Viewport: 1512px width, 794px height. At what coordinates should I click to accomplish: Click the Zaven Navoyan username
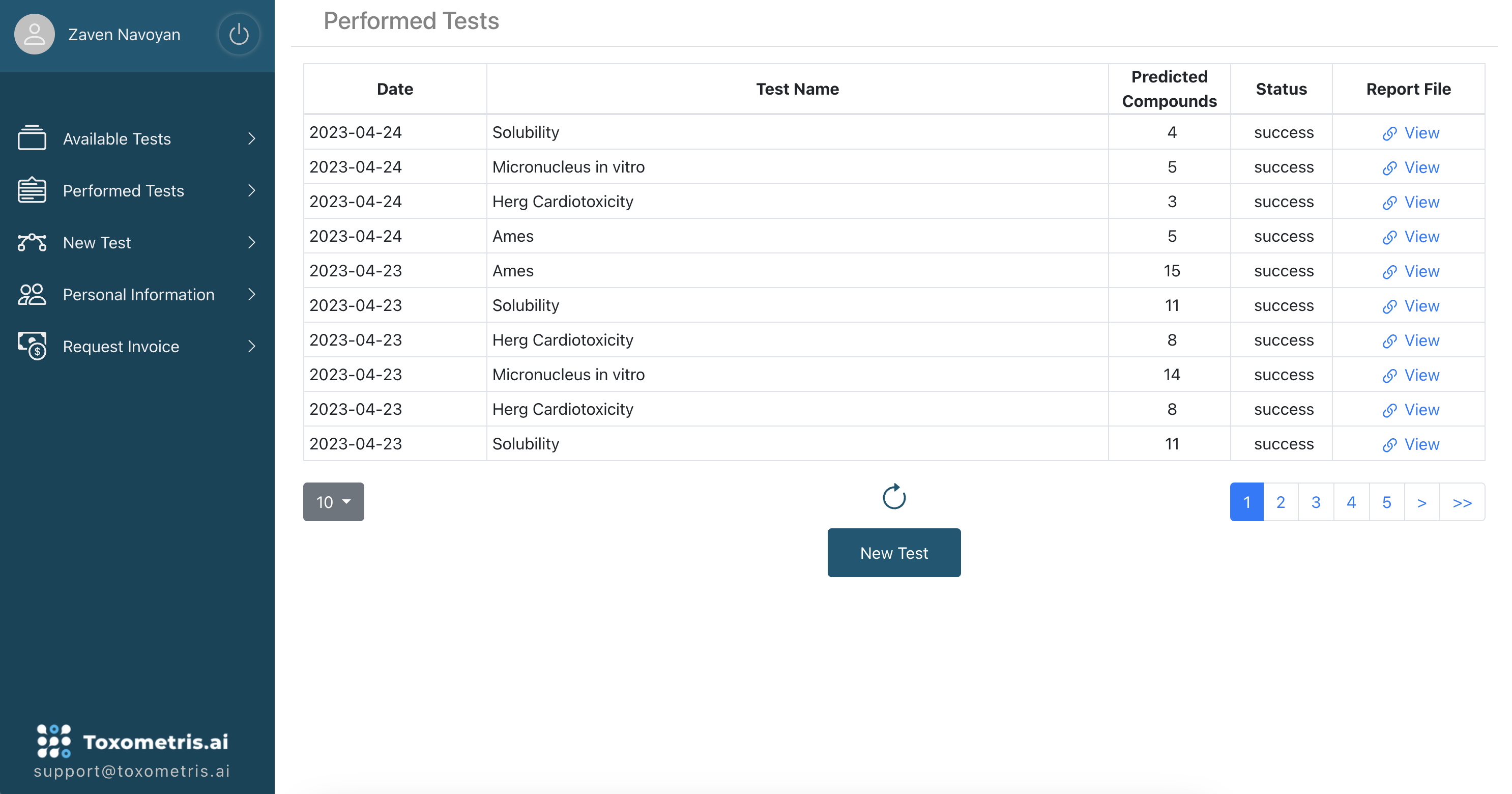(124, 35)
